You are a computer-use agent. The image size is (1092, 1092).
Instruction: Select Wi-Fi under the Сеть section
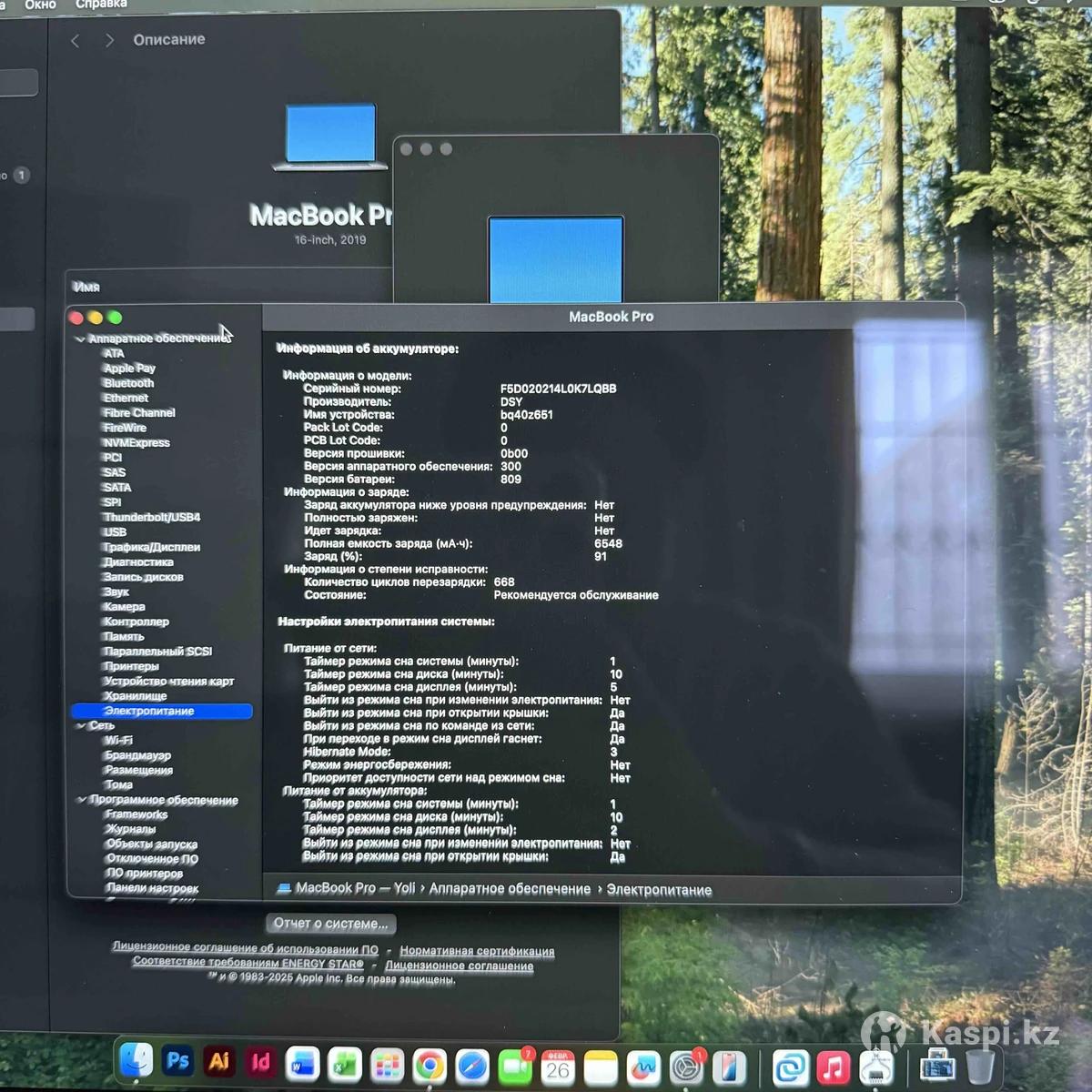coord(118,741)
